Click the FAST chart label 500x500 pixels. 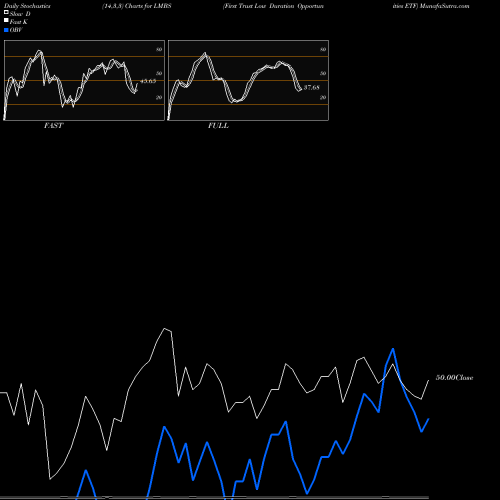tap(53, 126)
